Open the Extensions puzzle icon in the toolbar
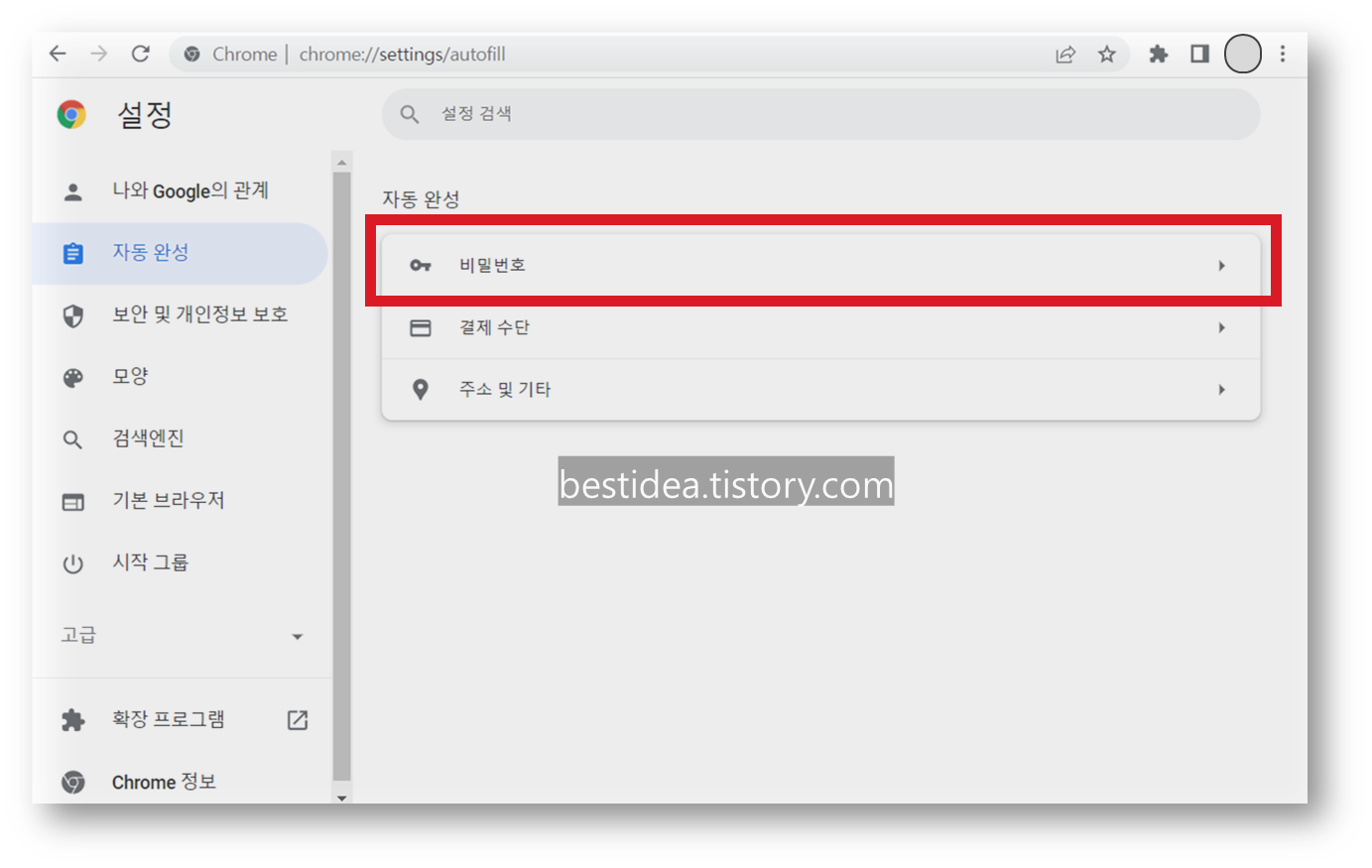Image resolution: width=1372 pixels, height=868 pixels. coord(1159,54)
